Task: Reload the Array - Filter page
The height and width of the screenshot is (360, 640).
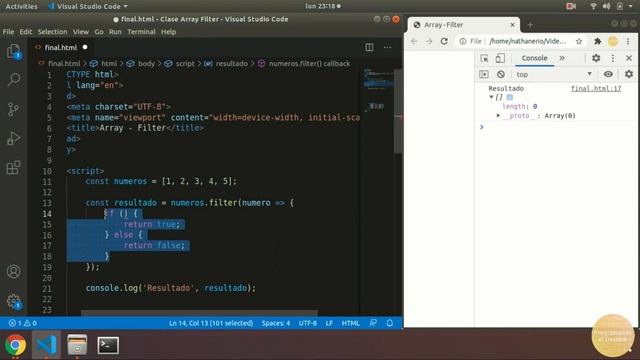Action: 444,41
